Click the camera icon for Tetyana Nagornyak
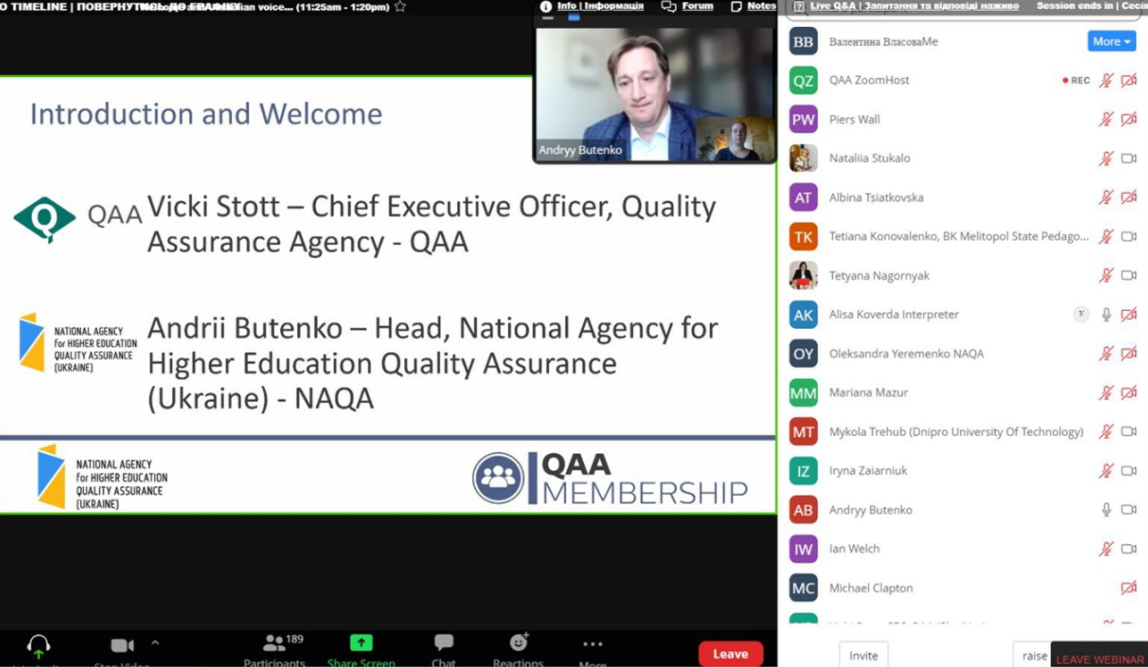The width and height of the screenshot is (1148, 667). click(1129, 275)
